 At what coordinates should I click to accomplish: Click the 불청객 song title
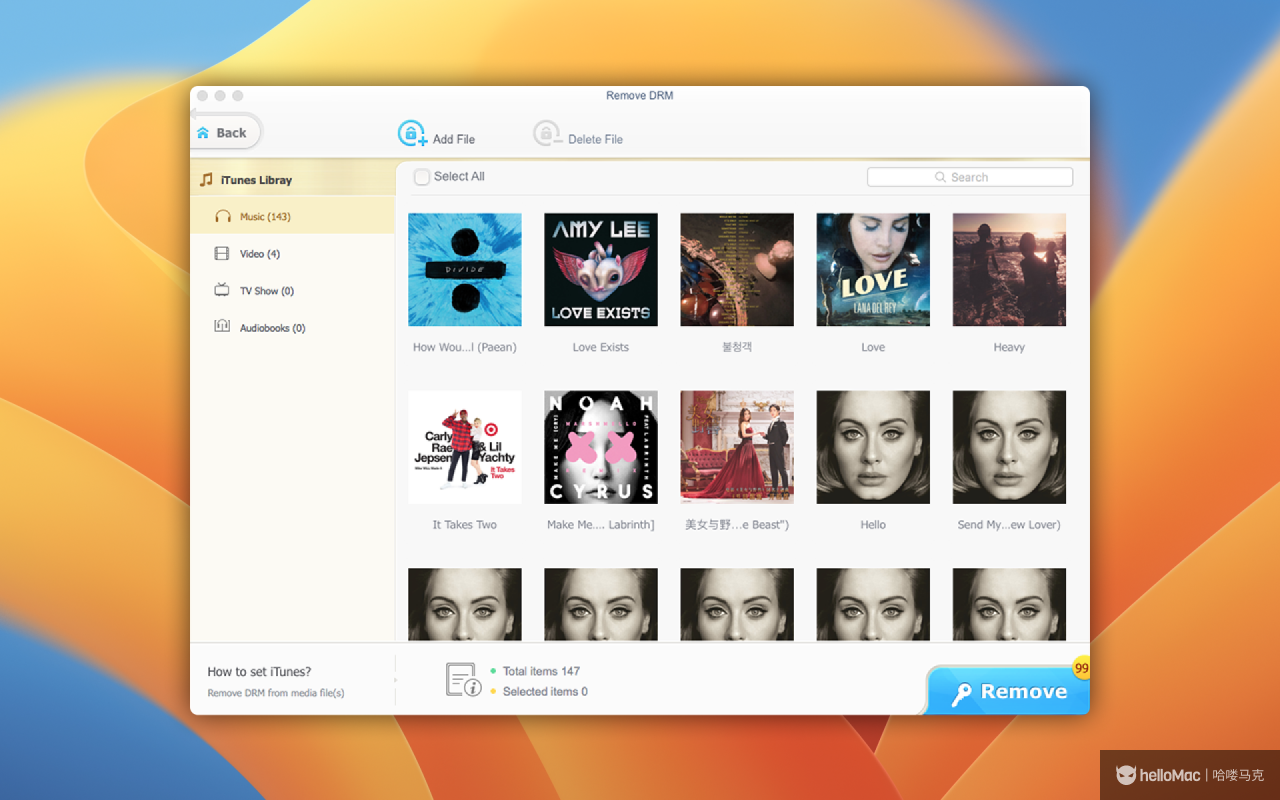tap(737, 347)
